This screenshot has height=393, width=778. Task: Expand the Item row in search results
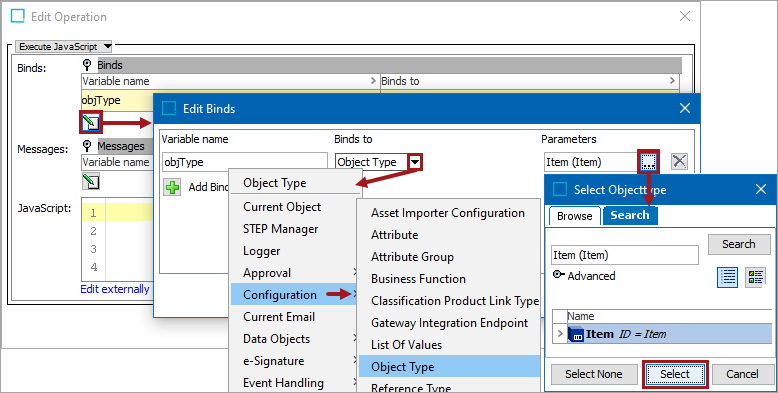pos(560,334)
